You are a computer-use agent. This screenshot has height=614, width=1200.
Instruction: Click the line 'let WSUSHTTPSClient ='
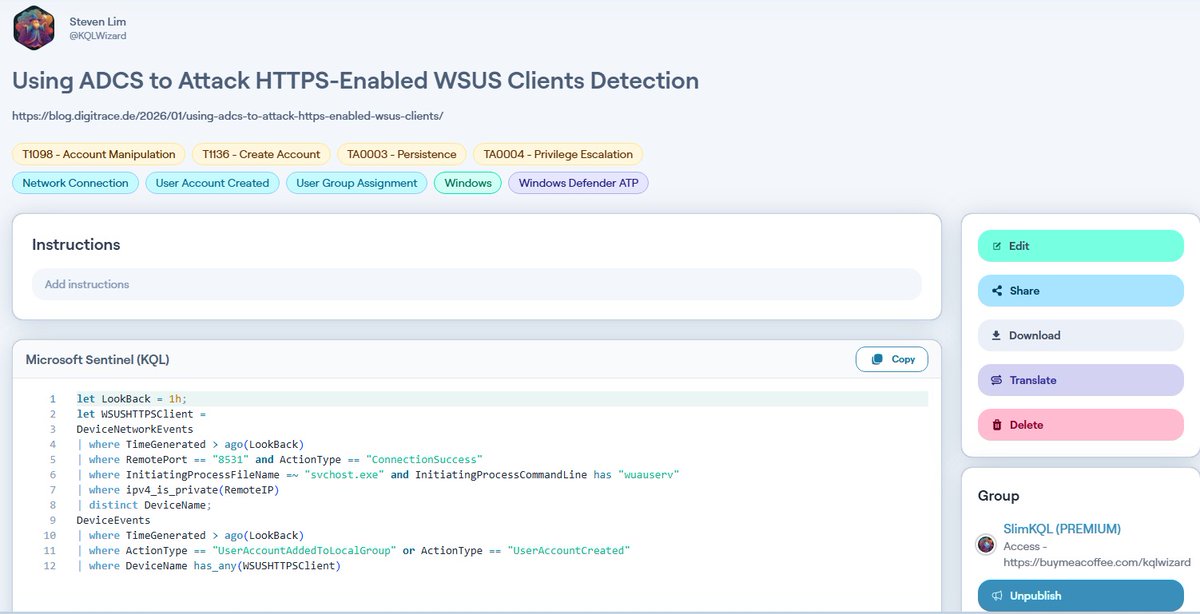pyautogui.click(x=141, y=414)
